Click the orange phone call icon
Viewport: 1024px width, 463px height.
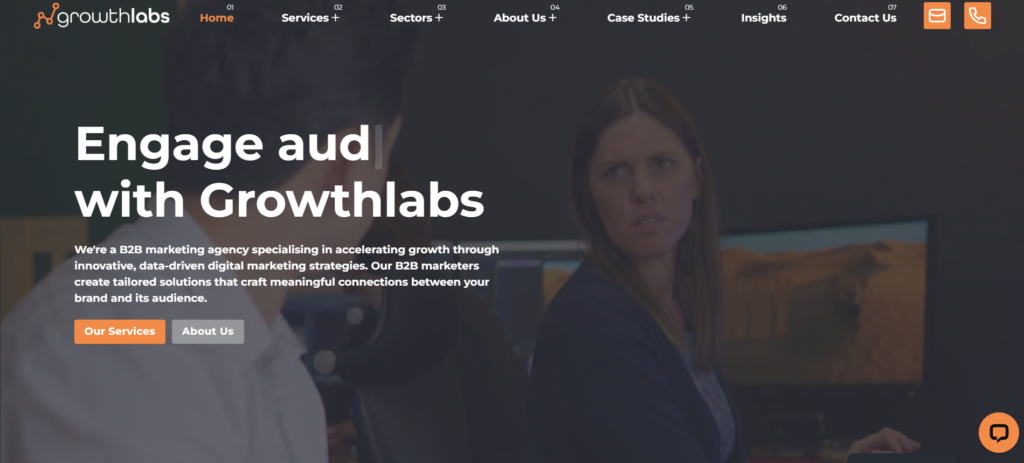pos(977,16)
